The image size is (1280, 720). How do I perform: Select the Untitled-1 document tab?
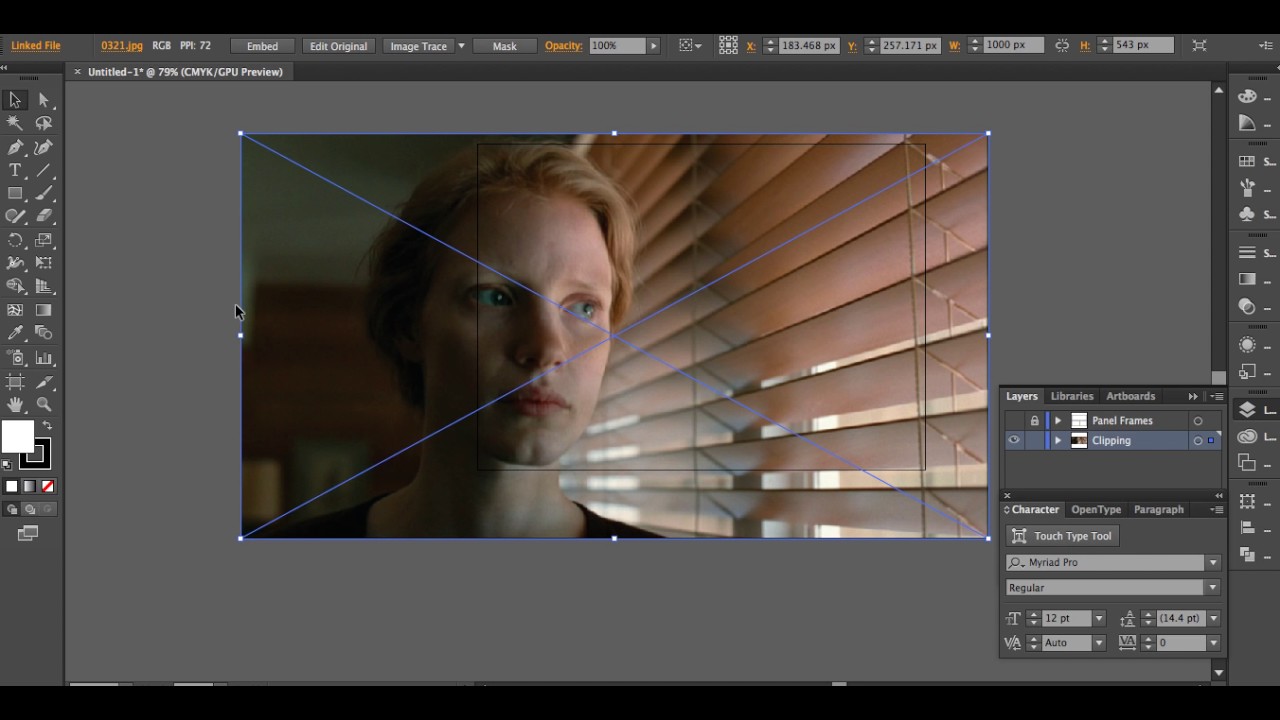(x=185, y=72)
